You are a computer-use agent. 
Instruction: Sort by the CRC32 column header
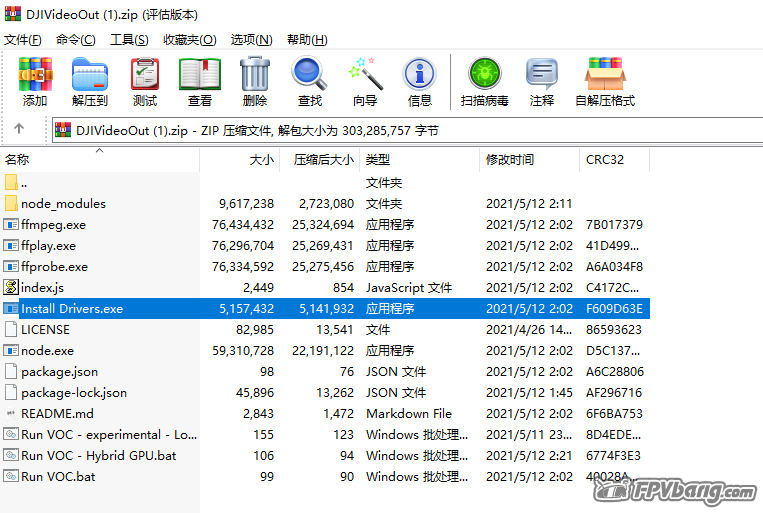tap(614, 160)
